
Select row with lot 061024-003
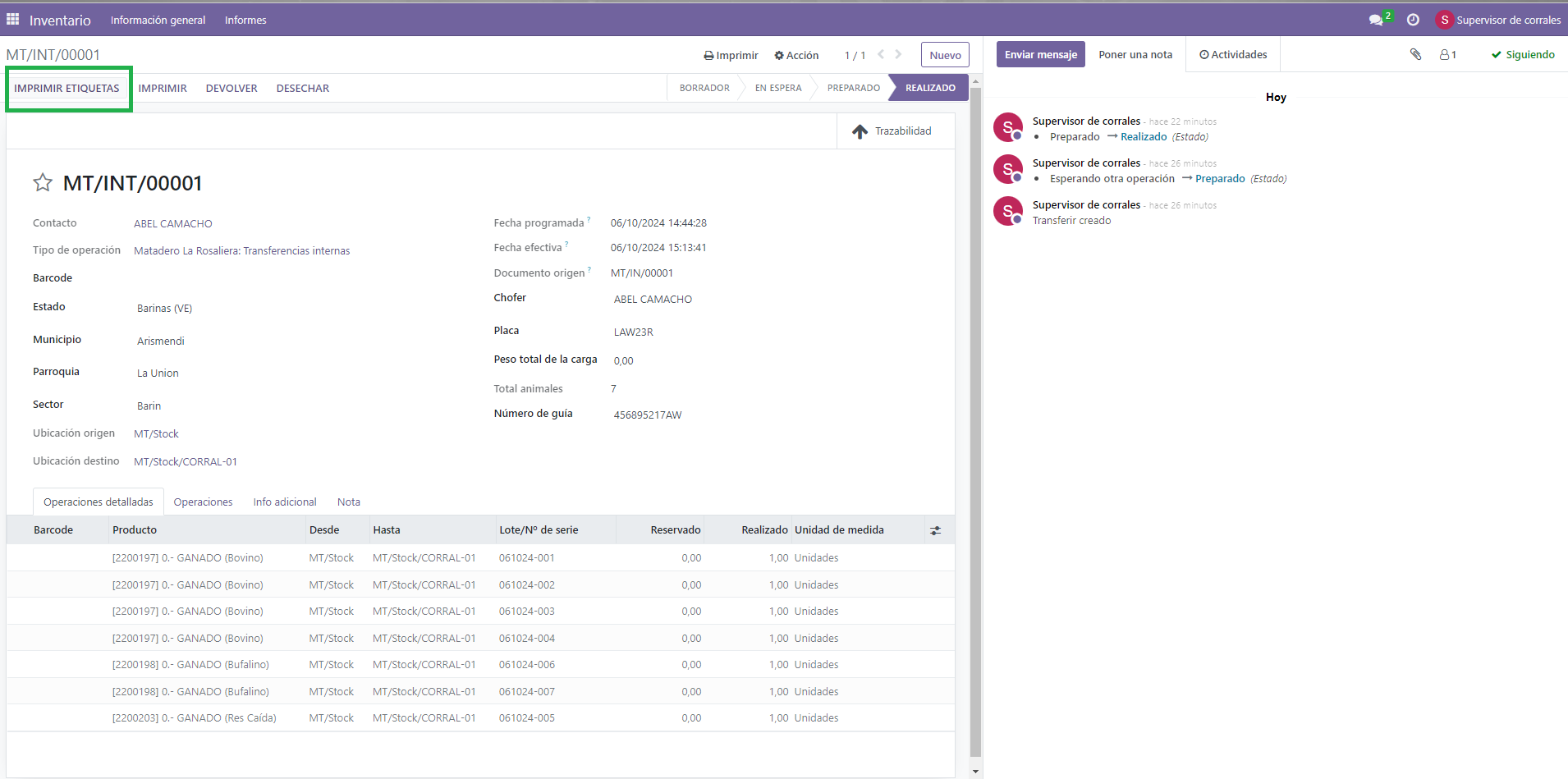coord(480,611)
